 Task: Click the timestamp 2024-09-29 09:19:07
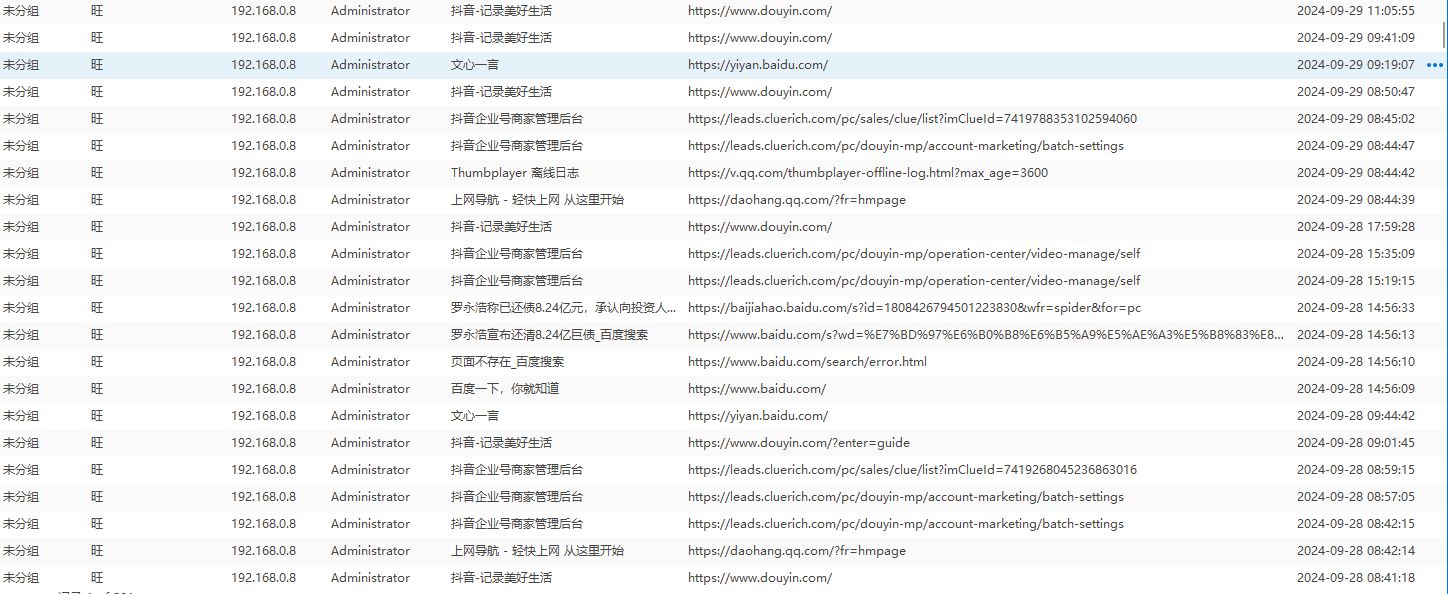1355,65
